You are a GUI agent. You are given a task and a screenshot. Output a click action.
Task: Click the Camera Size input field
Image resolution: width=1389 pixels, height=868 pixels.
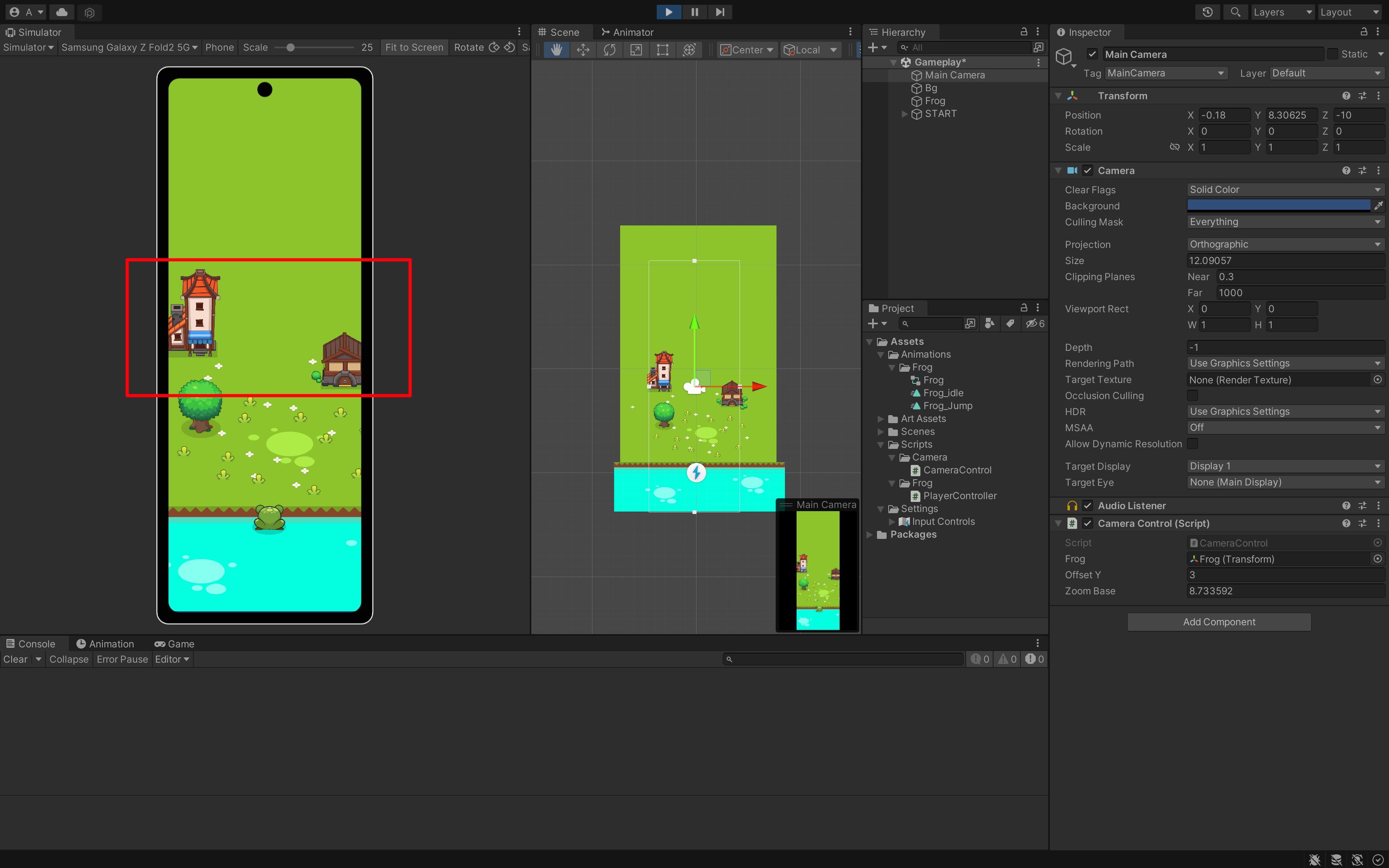pos(1286,261)
